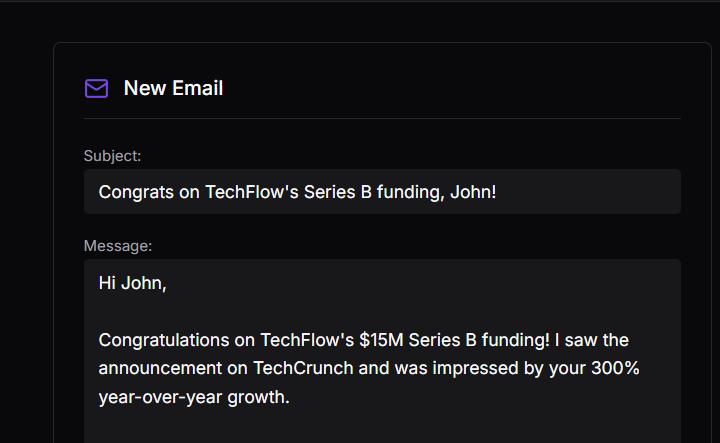
Task: Click the Message: label
Action: (118, 246)
